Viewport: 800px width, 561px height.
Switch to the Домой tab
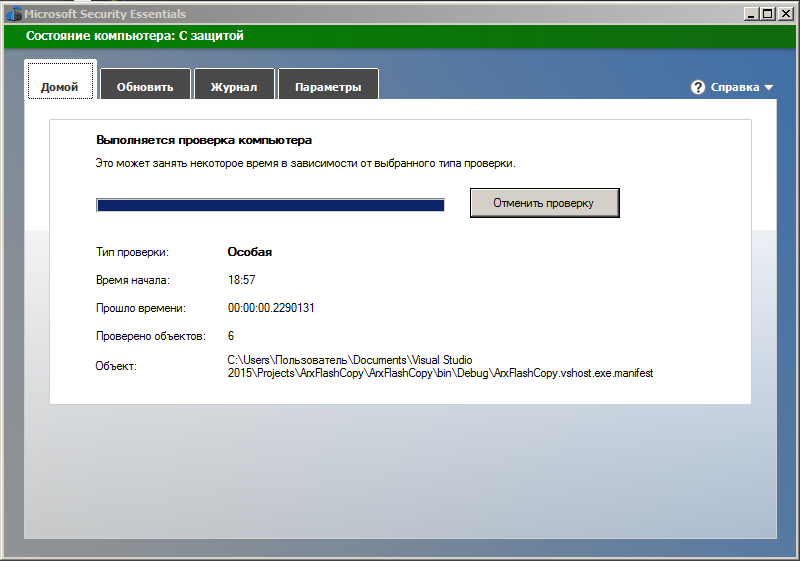click(60, 87)
